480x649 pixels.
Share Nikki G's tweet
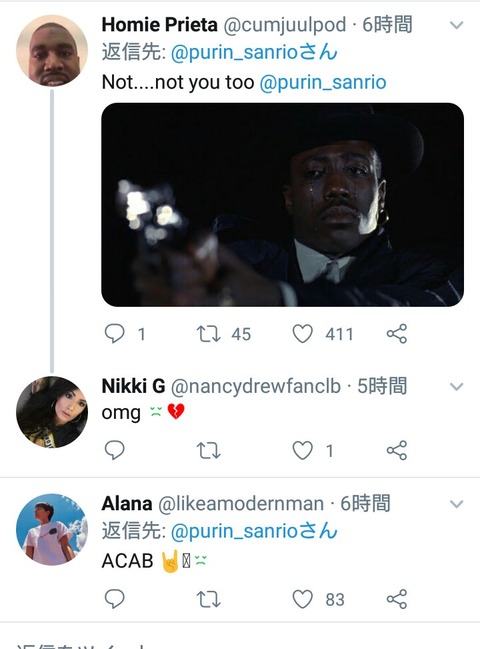(x=397, y=450)
